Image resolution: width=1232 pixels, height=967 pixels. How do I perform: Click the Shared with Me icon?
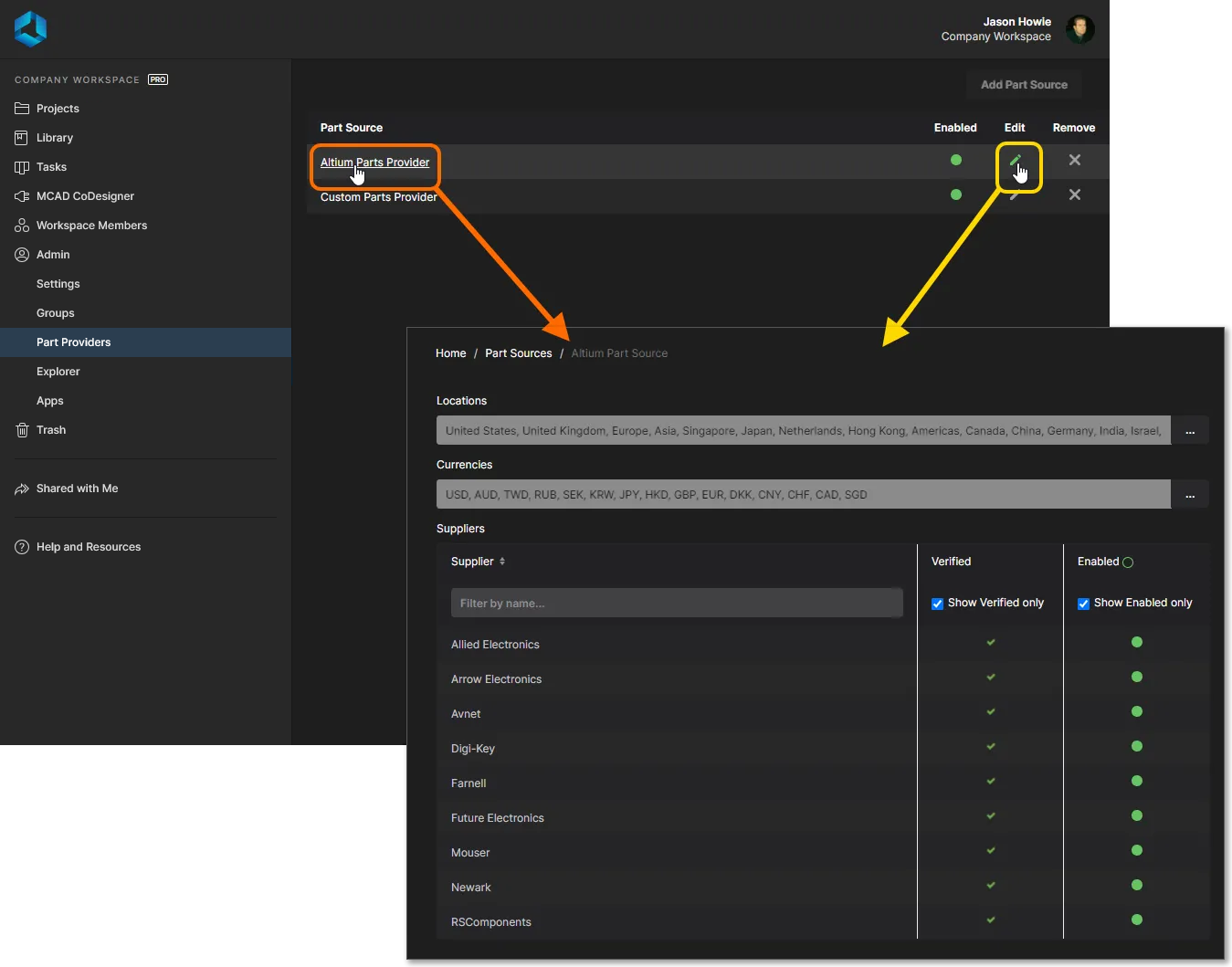(x=22, y=489)
